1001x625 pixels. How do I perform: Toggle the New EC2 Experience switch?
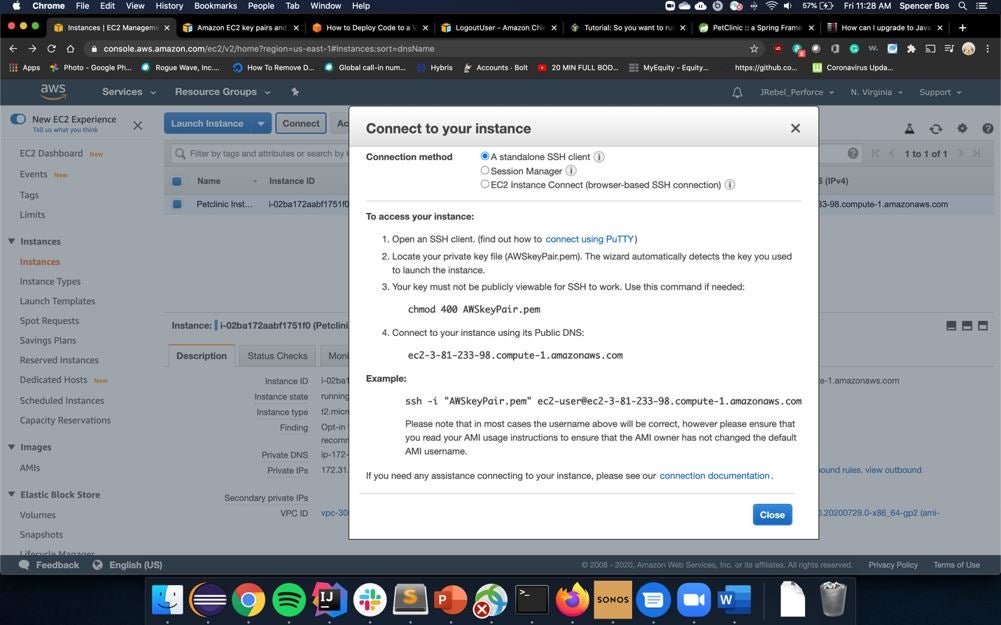click(x=18, y=119)
